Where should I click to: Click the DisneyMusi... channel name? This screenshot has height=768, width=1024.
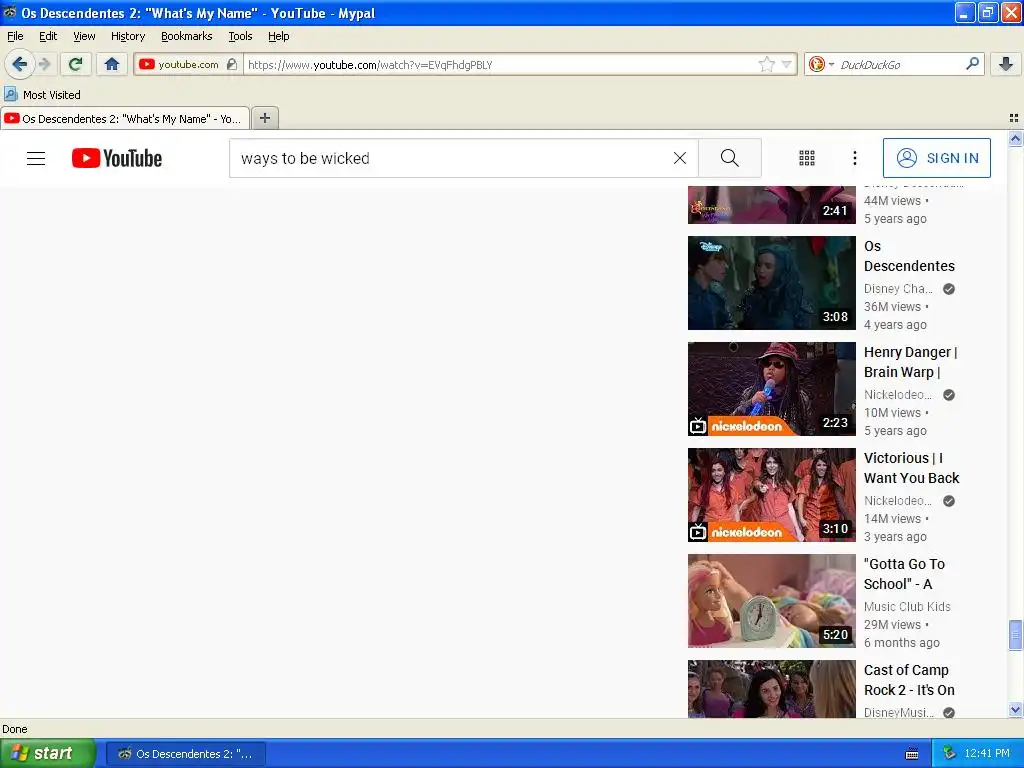(x=899, y=712)
